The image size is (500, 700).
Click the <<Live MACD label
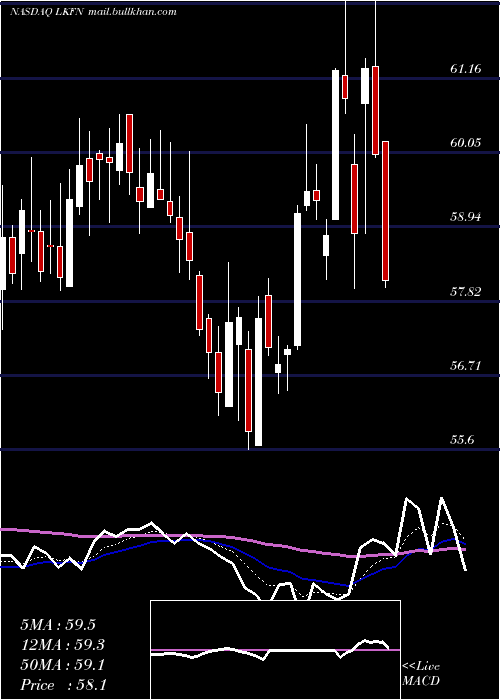[421, 674]
